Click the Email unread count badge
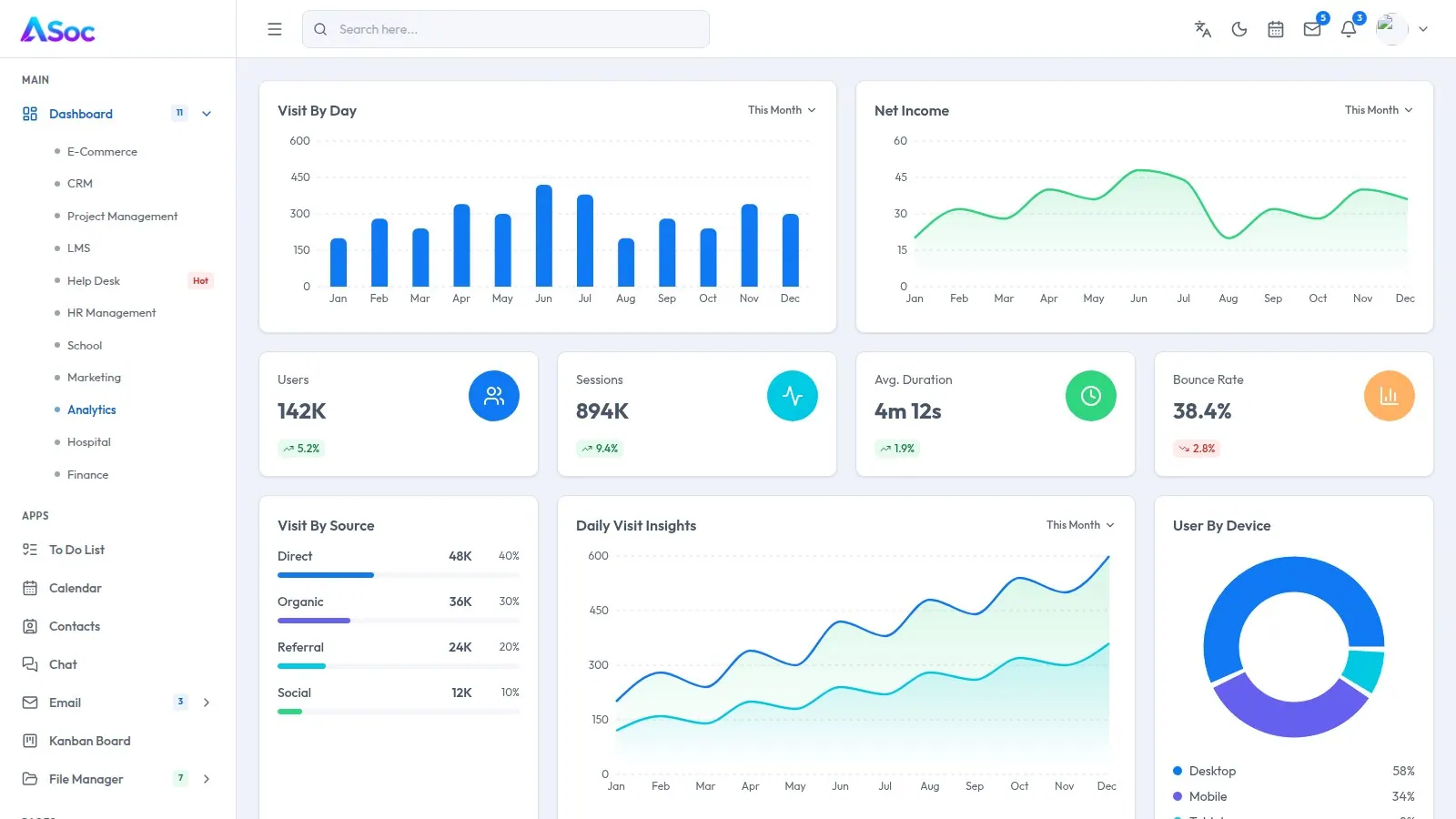Screen dimensions: 1456x819 (x=180, y=702)
